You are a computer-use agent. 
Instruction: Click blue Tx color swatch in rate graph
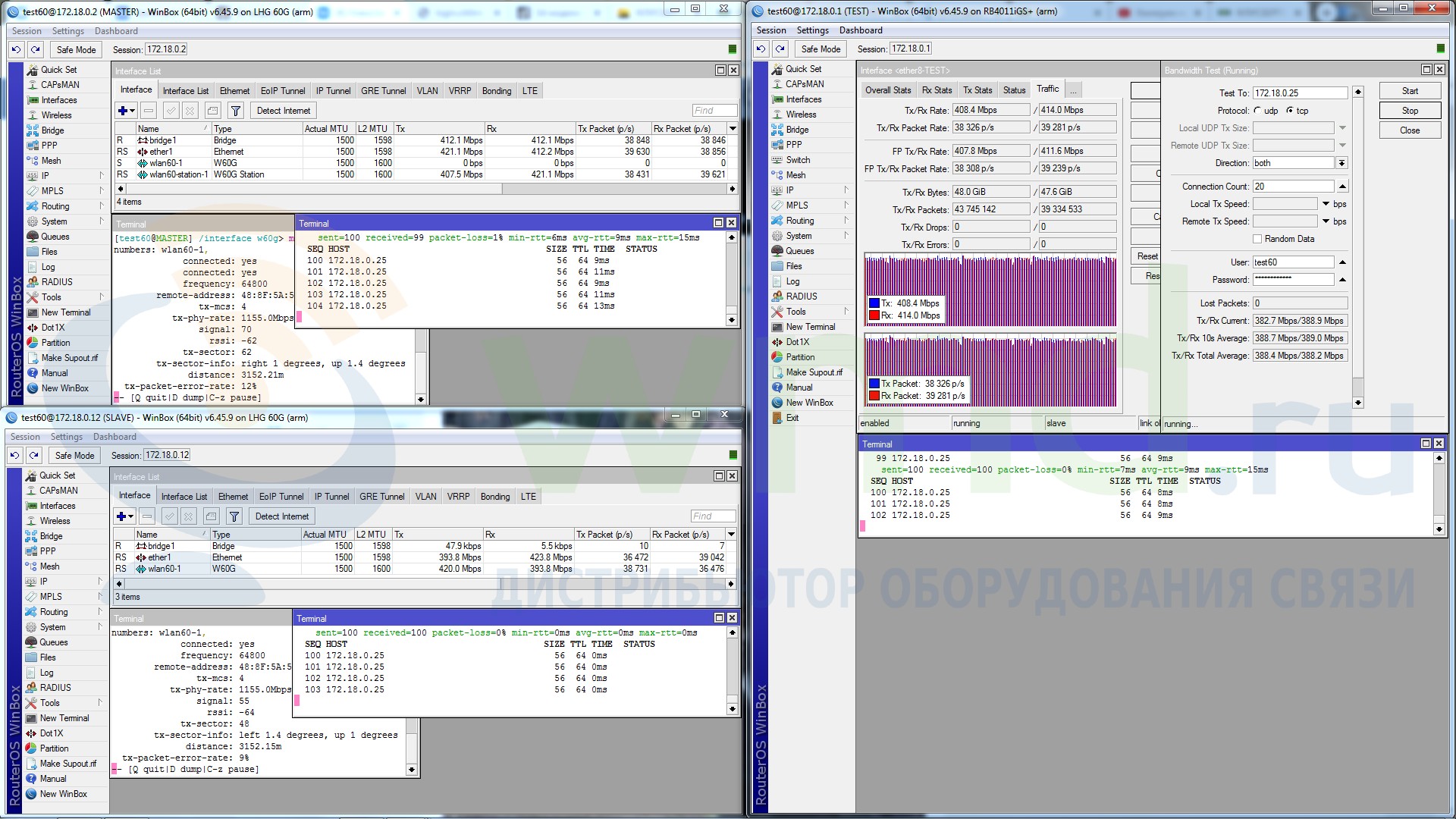(x=874, y=303)
